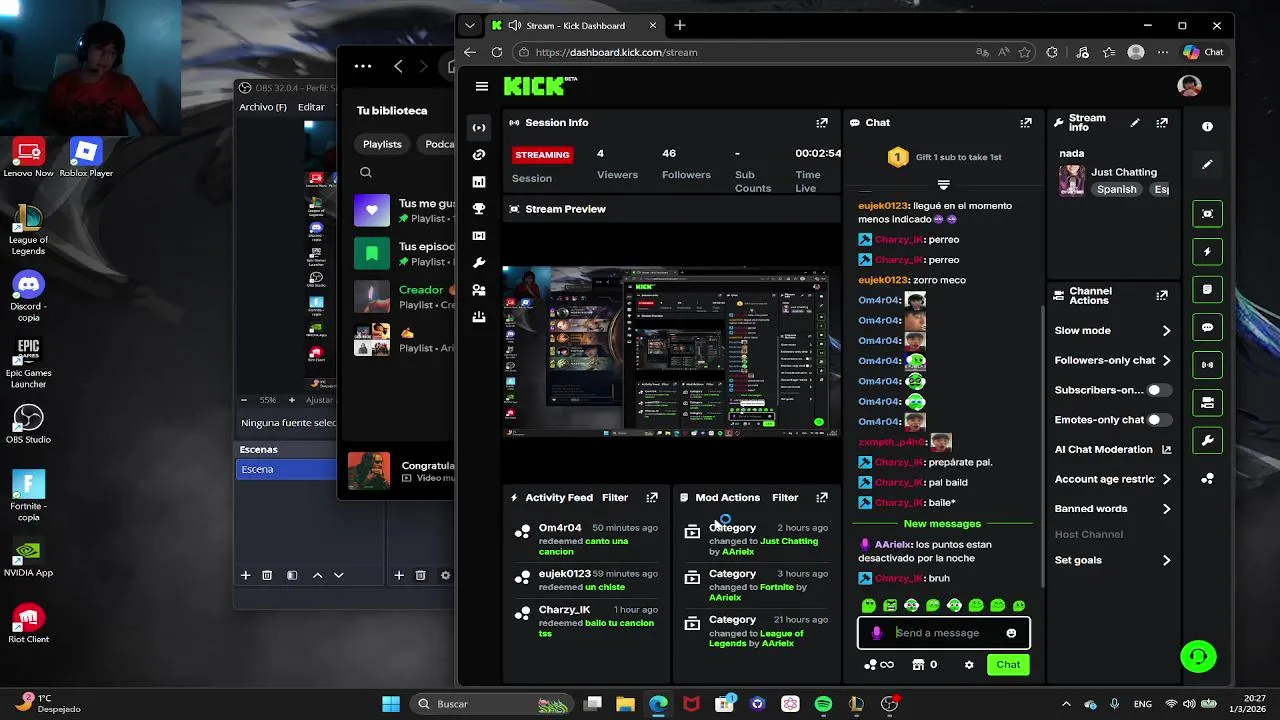Select Escena in OBS scenes list
1280x720 pixels.
pyautogui.click(x=287, y=469)
